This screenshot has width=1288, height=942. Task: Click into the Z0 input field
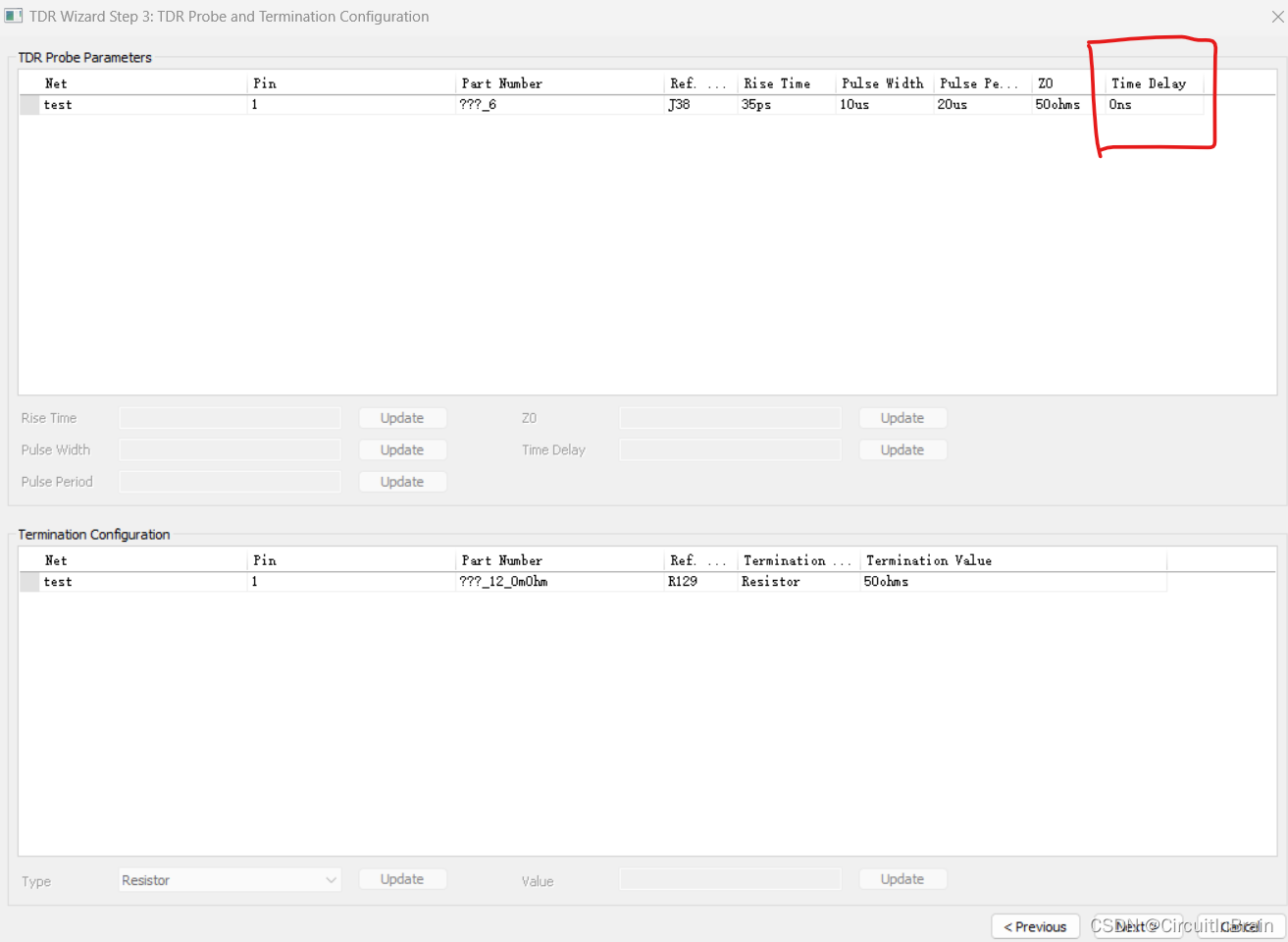pyautogui.click(x=730, y=418)
